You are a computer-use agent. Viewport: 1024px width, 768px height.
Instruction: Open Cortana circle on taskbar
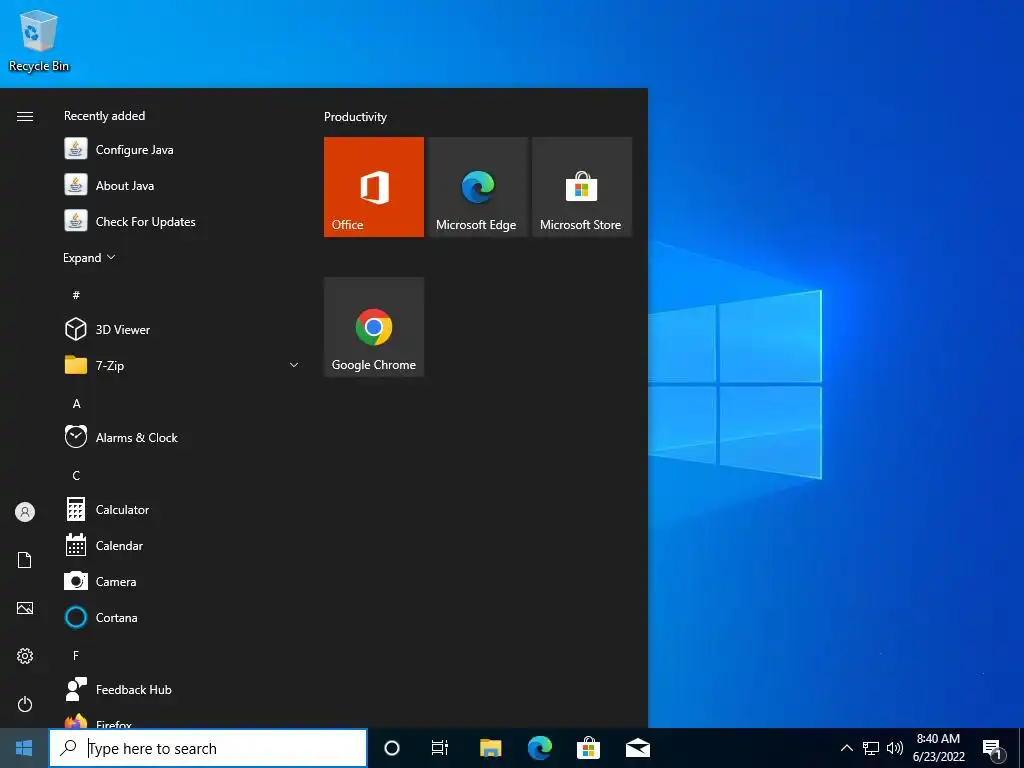click(392, 748)
